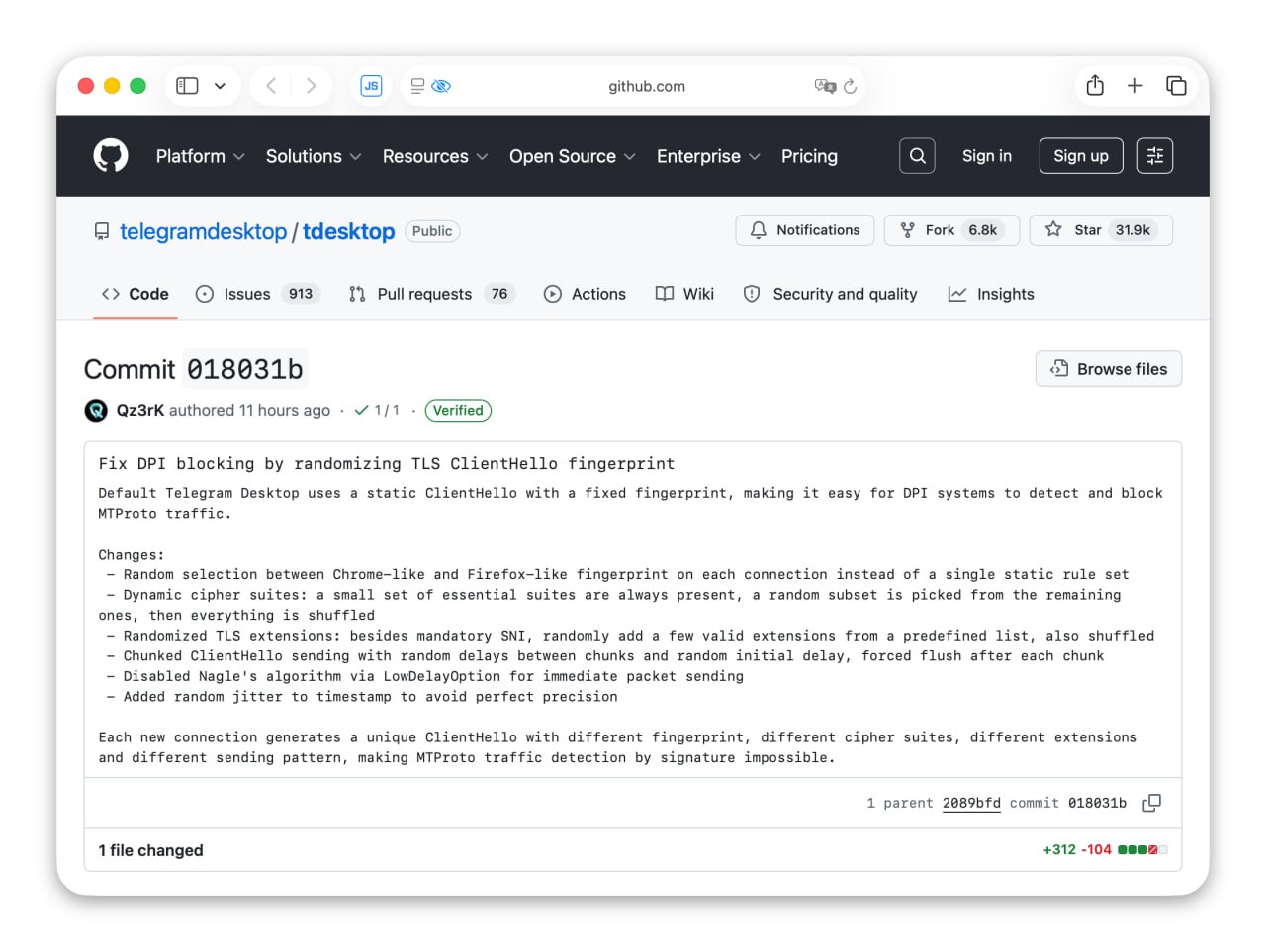This screenshot has width=1266, height=952.
Task: Click the Sign up button
Action: 1081,156
